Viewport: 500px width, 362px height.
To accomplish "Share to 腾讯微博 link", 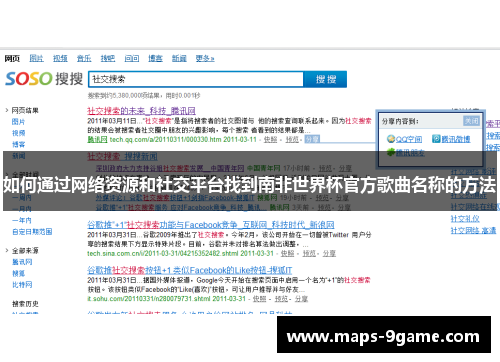I will tap(456, 139).
